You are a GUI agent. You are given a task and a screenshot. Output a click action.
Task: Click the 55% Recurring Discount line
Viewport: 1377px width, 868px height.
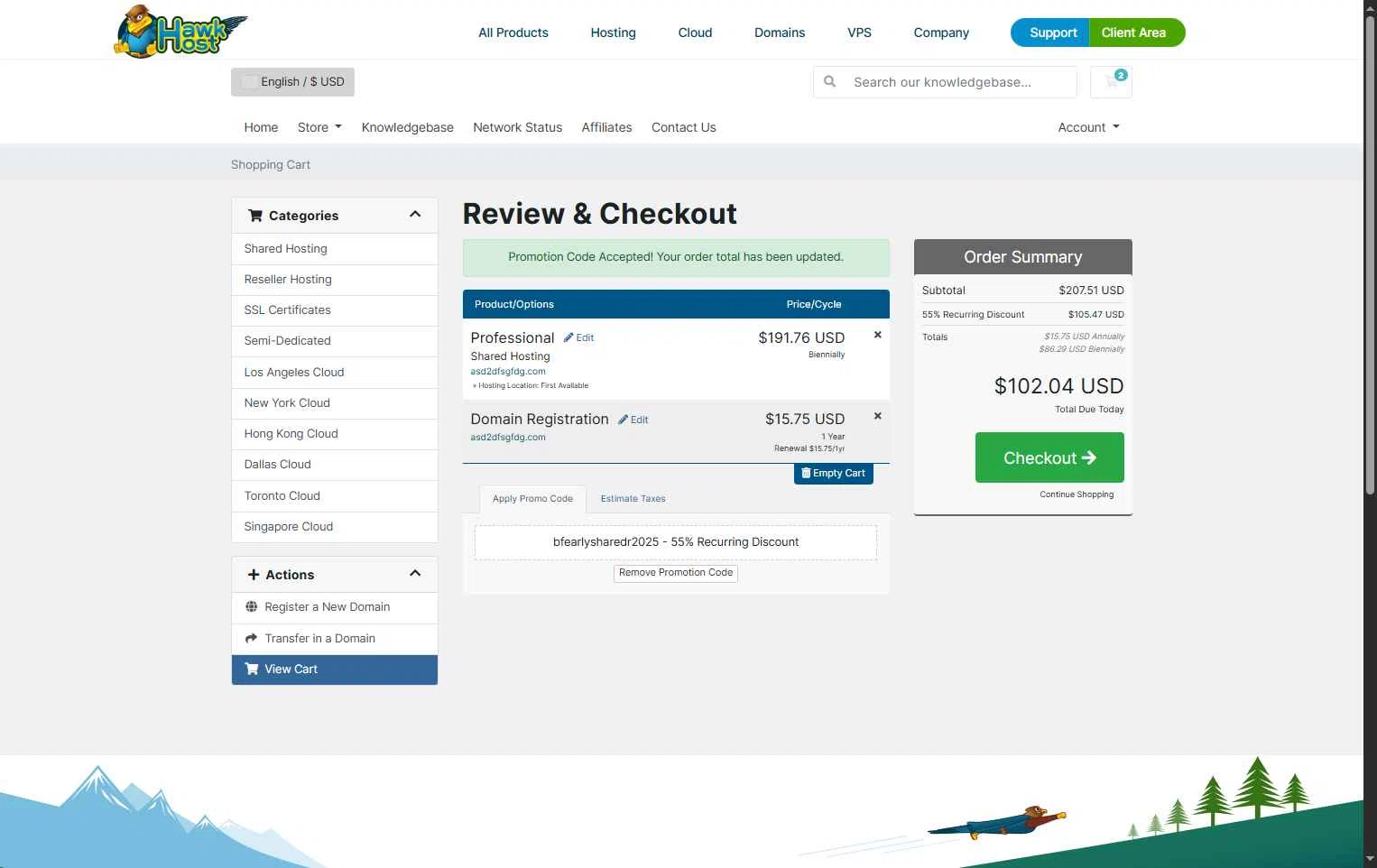pyautogui.click(x=1023, y=315)
